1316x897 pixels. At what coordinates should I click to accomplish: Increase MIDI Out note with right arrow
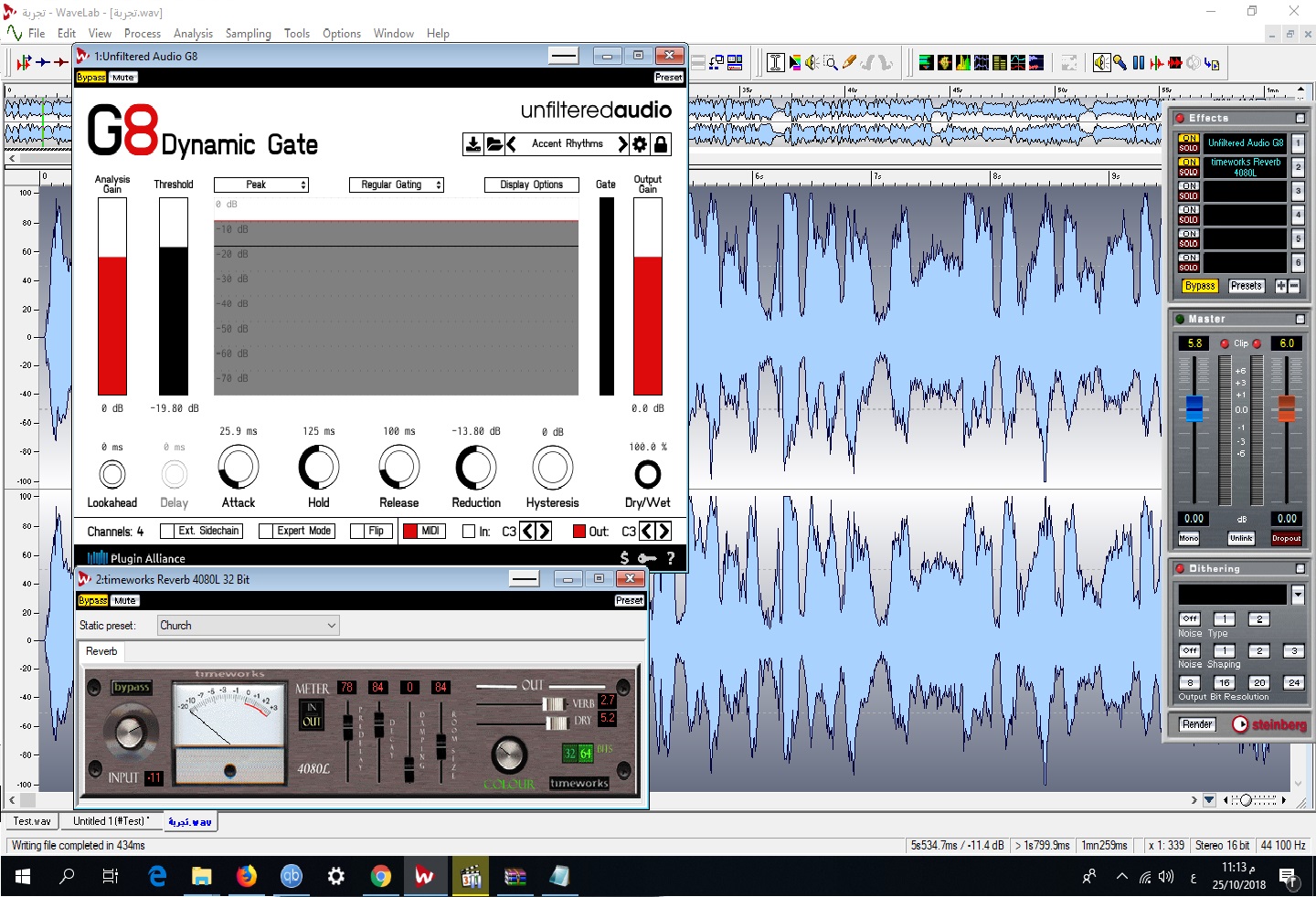(664, 531)
